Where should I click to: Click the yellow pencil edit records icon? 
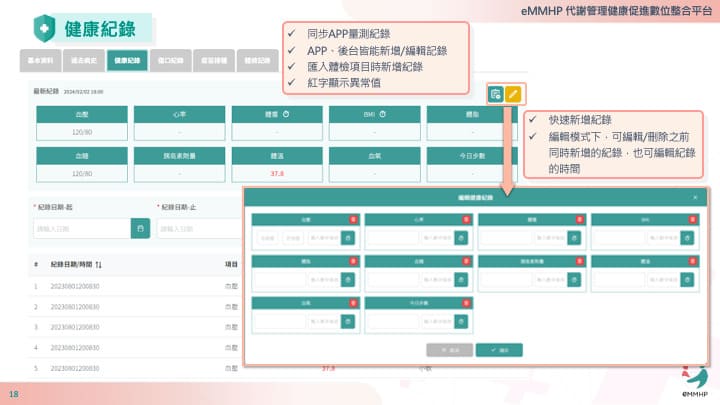coord(512,94)
